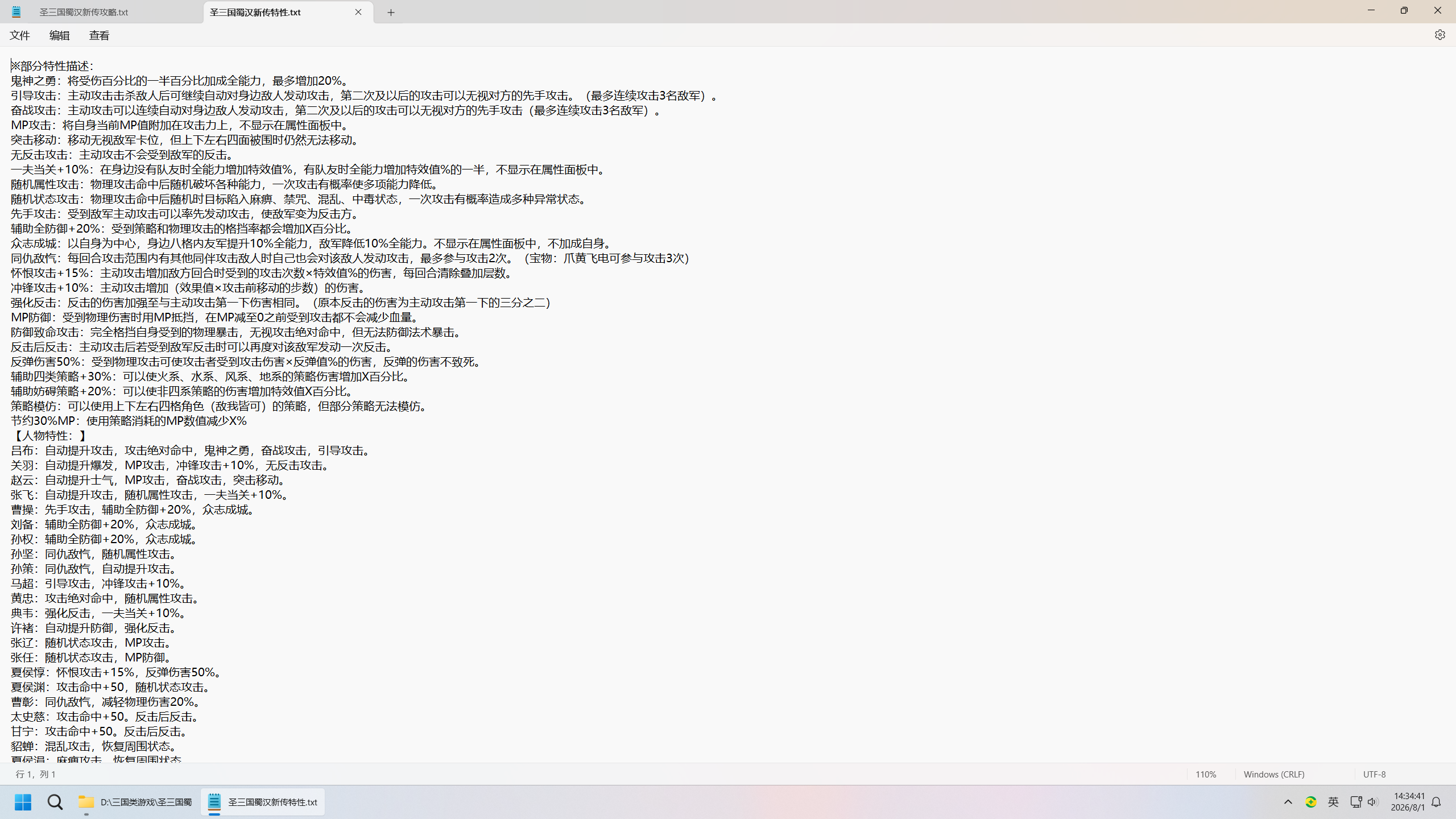Click the line starting with 鬼神之勇：
Screen dimensions: 1456x819
(180, 81)
